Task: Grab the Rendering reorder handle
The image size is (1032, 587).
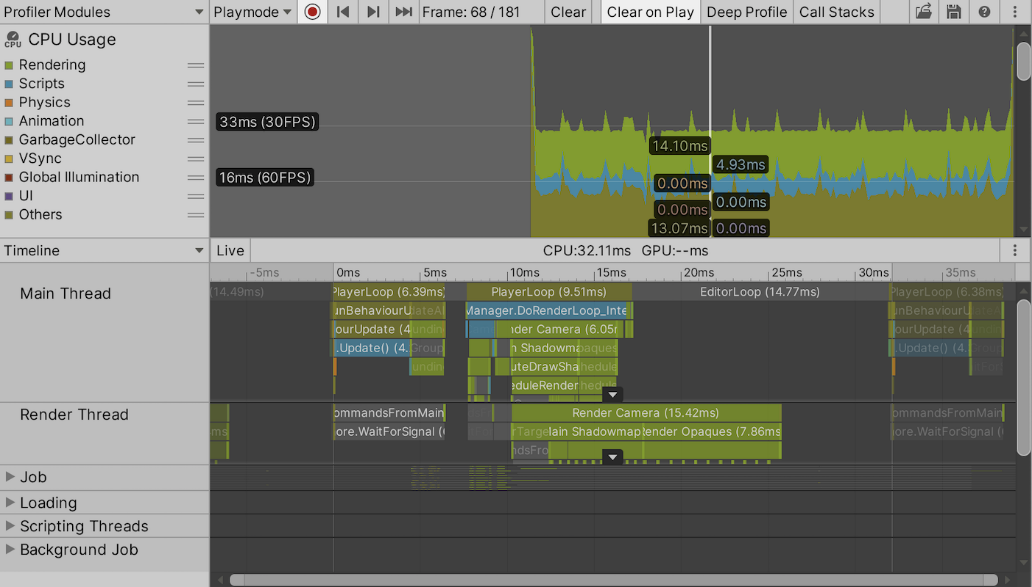Action: [x=195, y=65]
